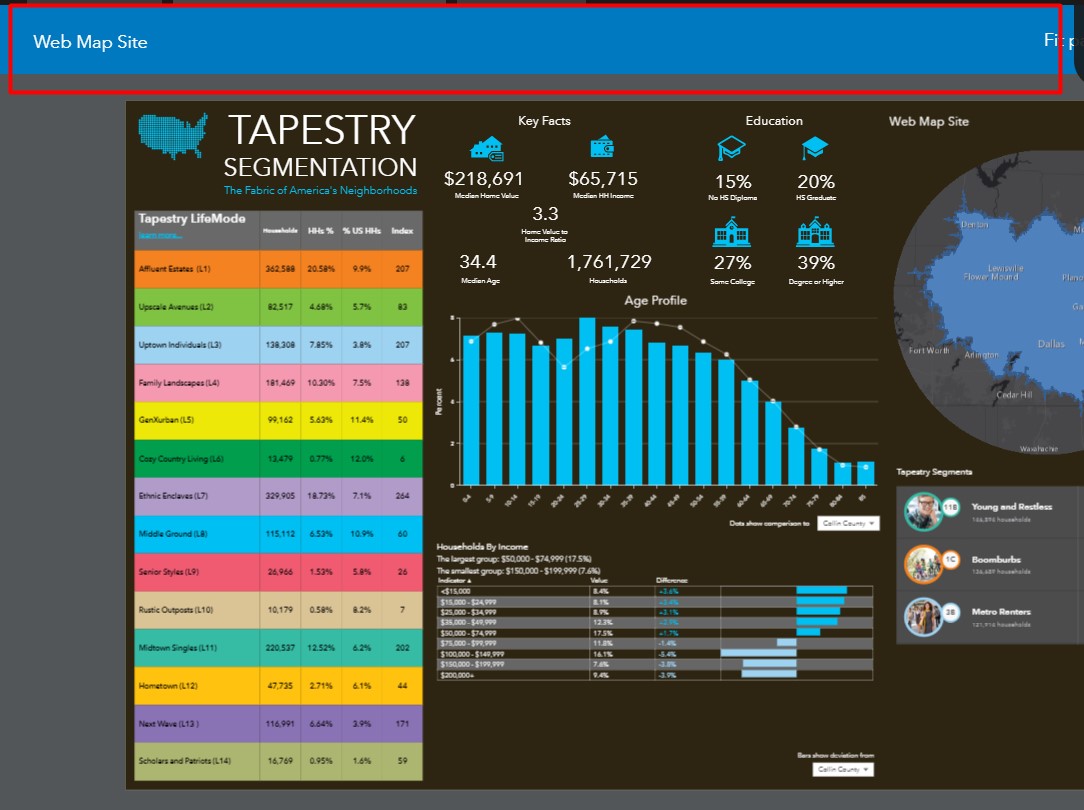Click the US map logo icon
1084x810 pixels.
[x=173, y=135]
